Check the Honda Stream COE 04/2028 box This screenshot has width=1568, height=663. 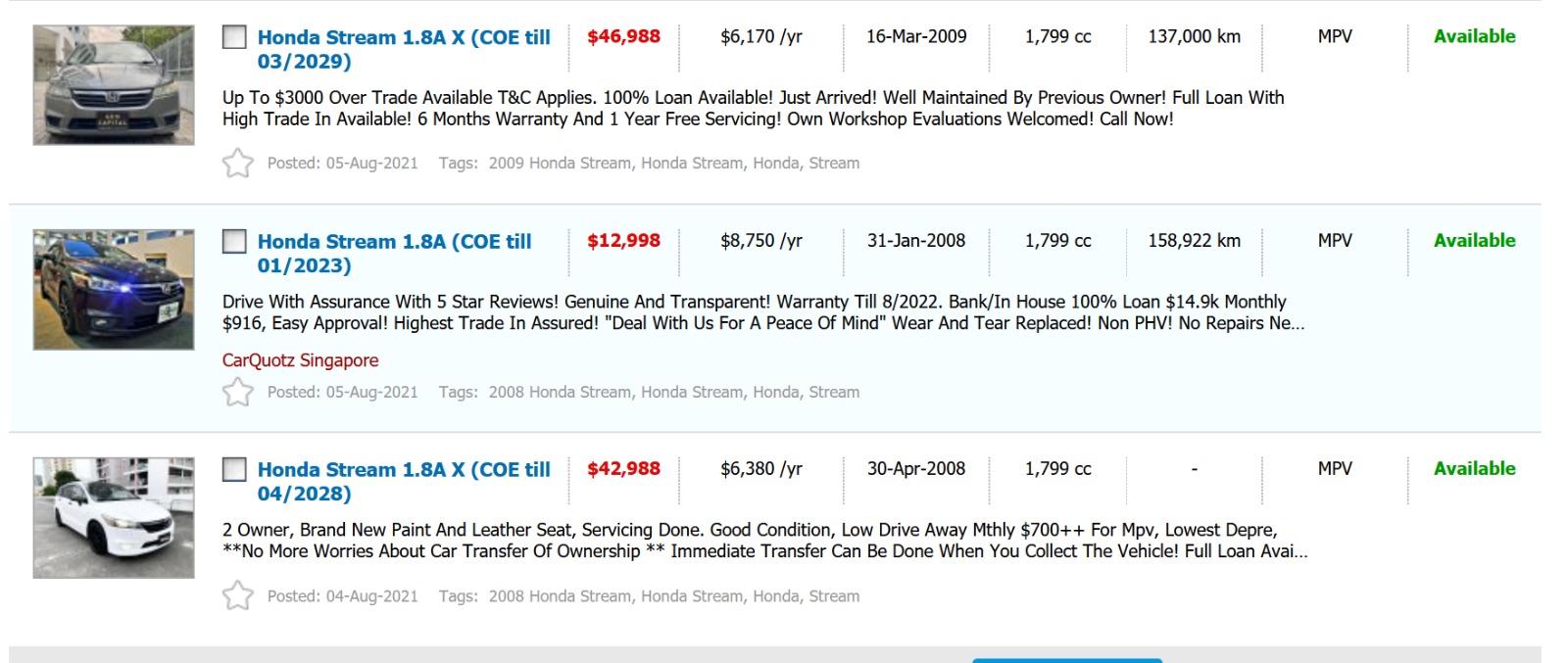coord(234,469)
